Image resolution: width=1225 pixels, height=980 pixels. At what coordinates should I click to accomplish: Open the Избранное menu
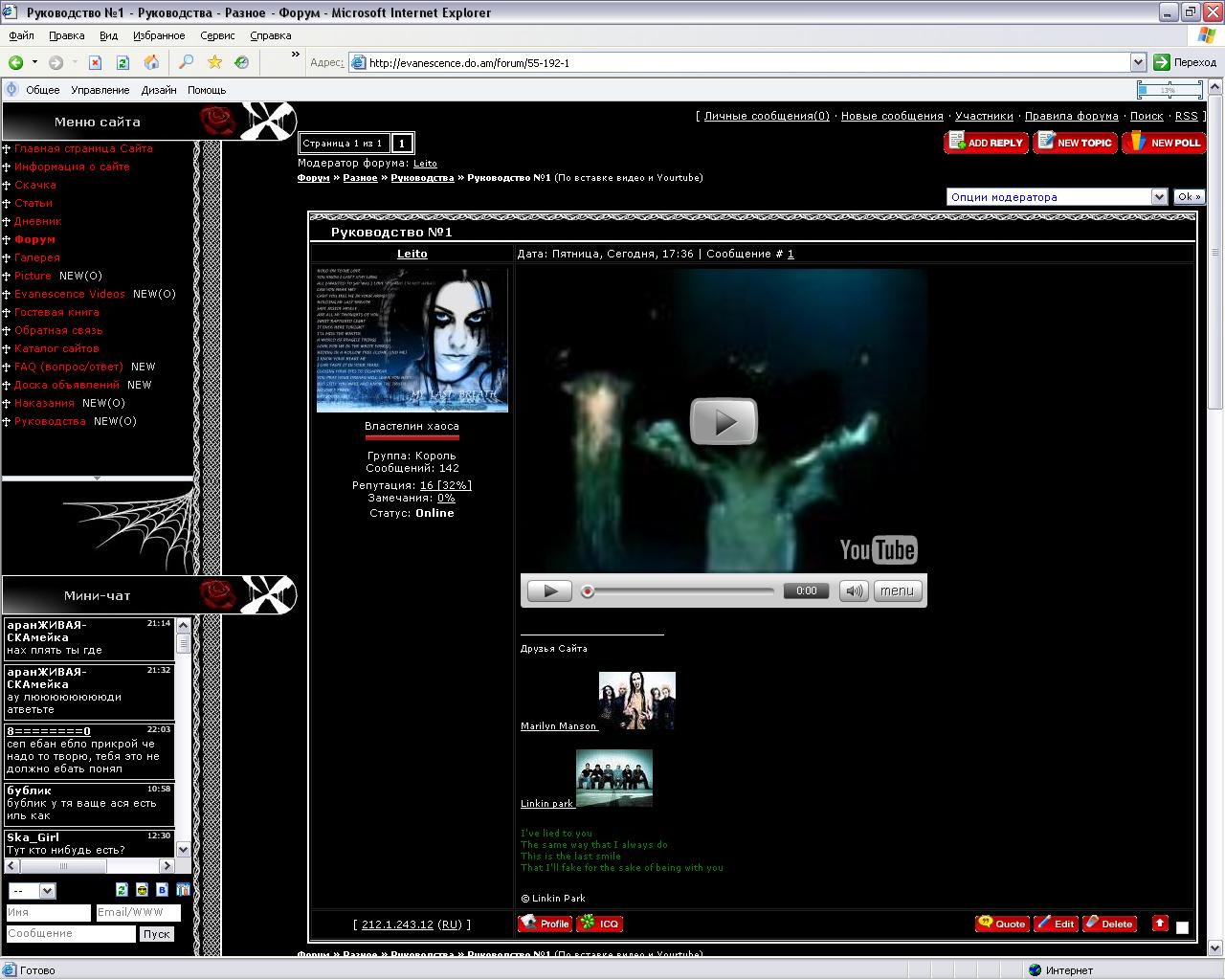[159, 35]
